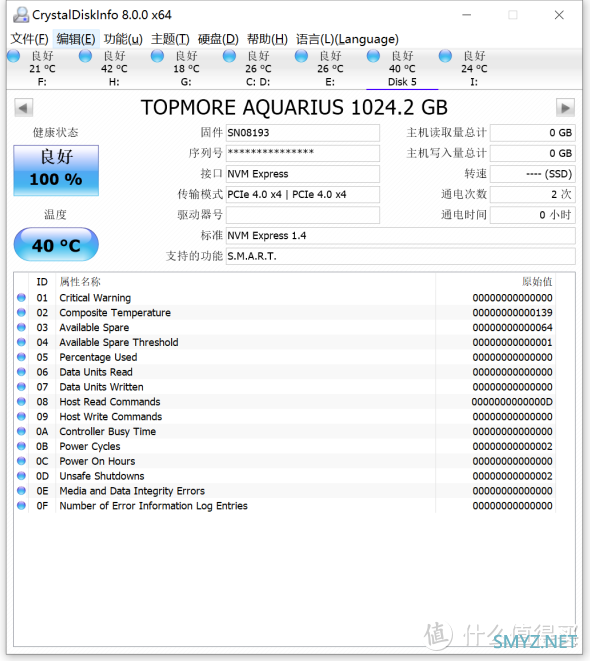The width and height of the screenshot is (590, 661).
Task: Click status dot for Unsafe Shutdowns row
Action: [21, 476]
